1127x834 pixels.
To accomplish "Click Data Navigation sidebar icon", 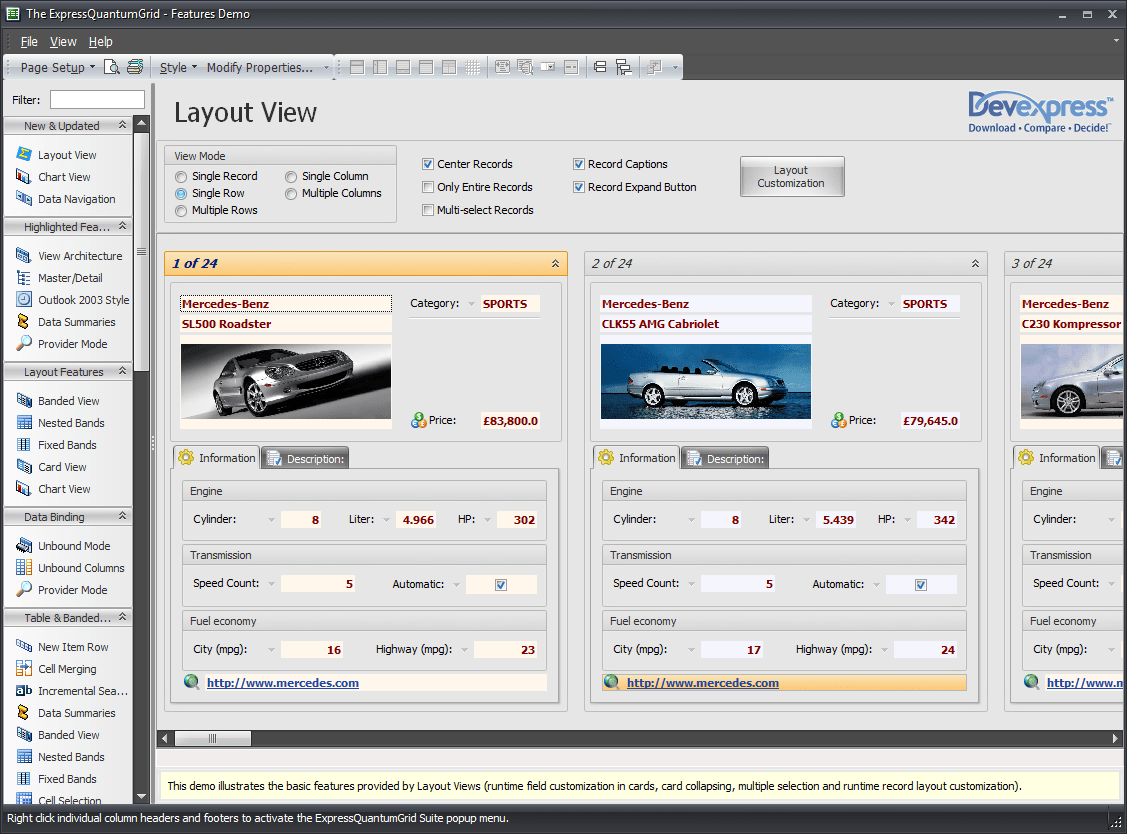I will tap(24, 198).
